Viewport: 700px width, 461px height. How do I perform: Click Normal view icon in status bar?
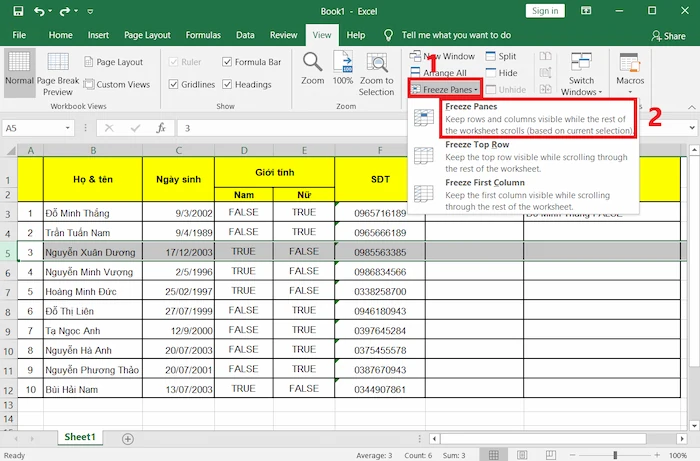coord(493,455)
